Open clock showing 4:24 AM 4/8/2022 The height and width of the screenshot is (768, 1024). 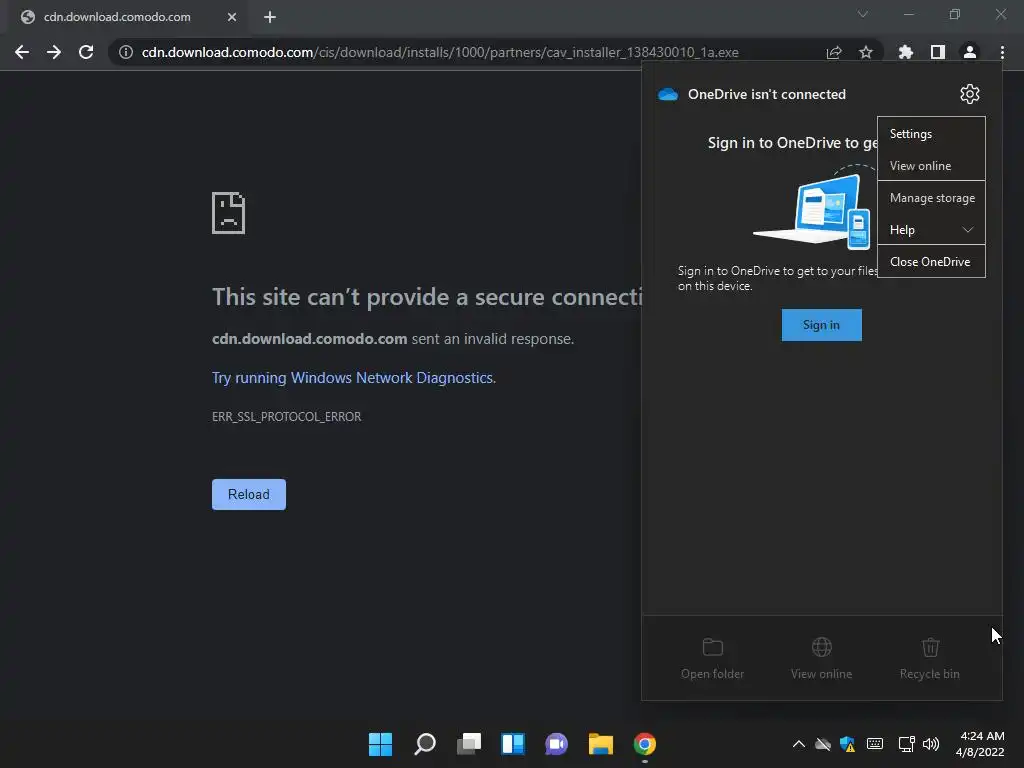pyautogui.click(x=980, y=744)
